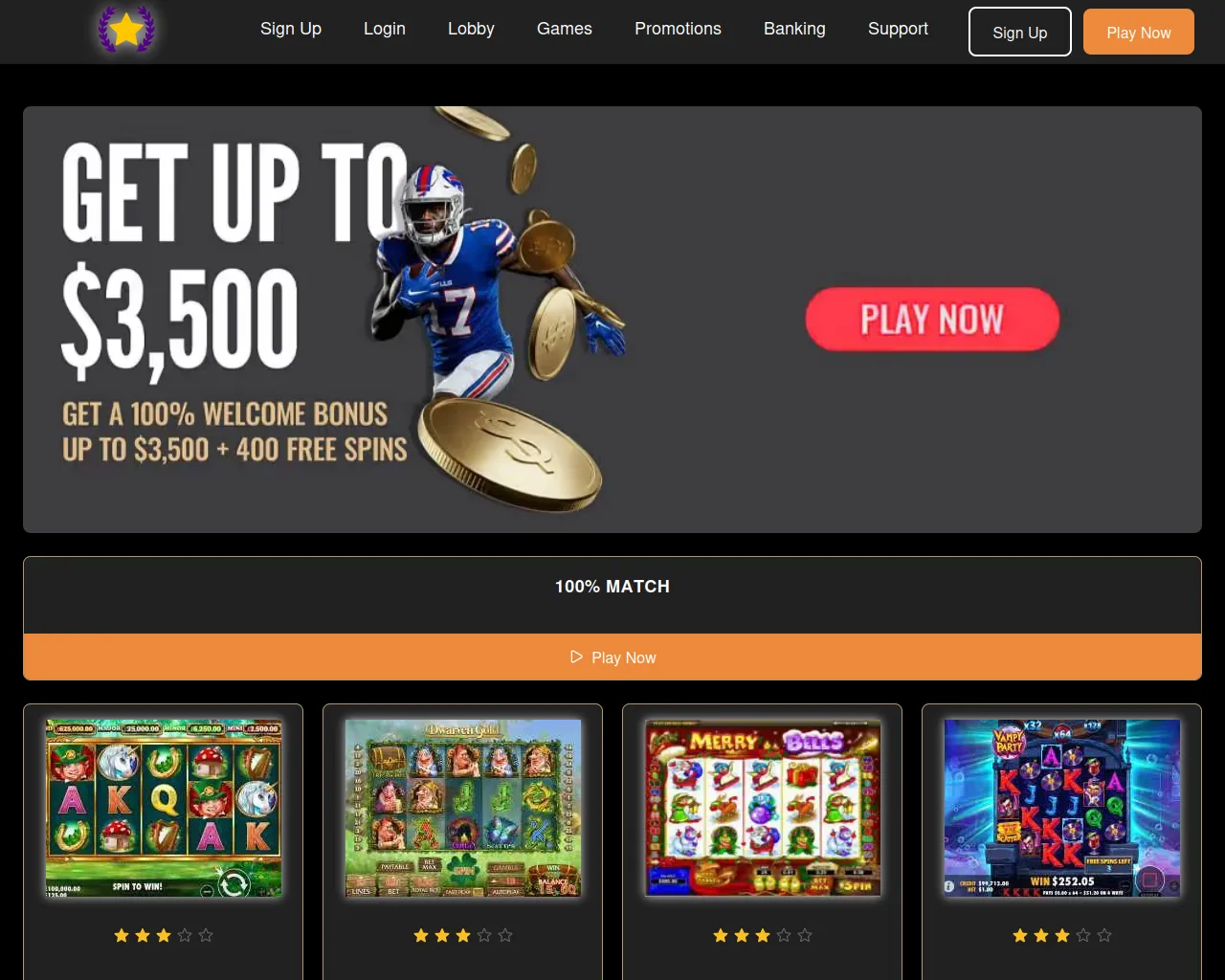Open the Lobby menu item

[471, 29]
